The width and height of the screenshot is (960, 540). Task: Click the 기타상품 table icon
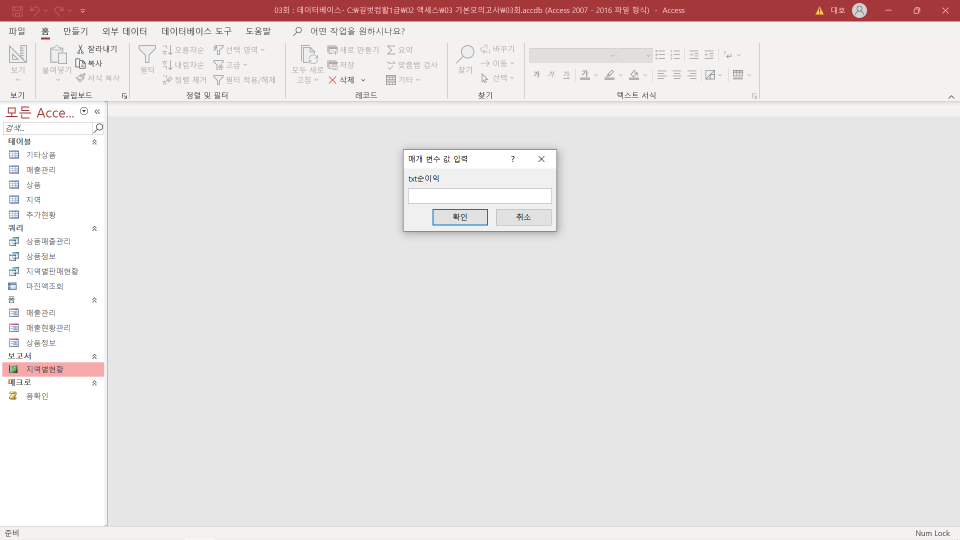[x=14, y=155]
